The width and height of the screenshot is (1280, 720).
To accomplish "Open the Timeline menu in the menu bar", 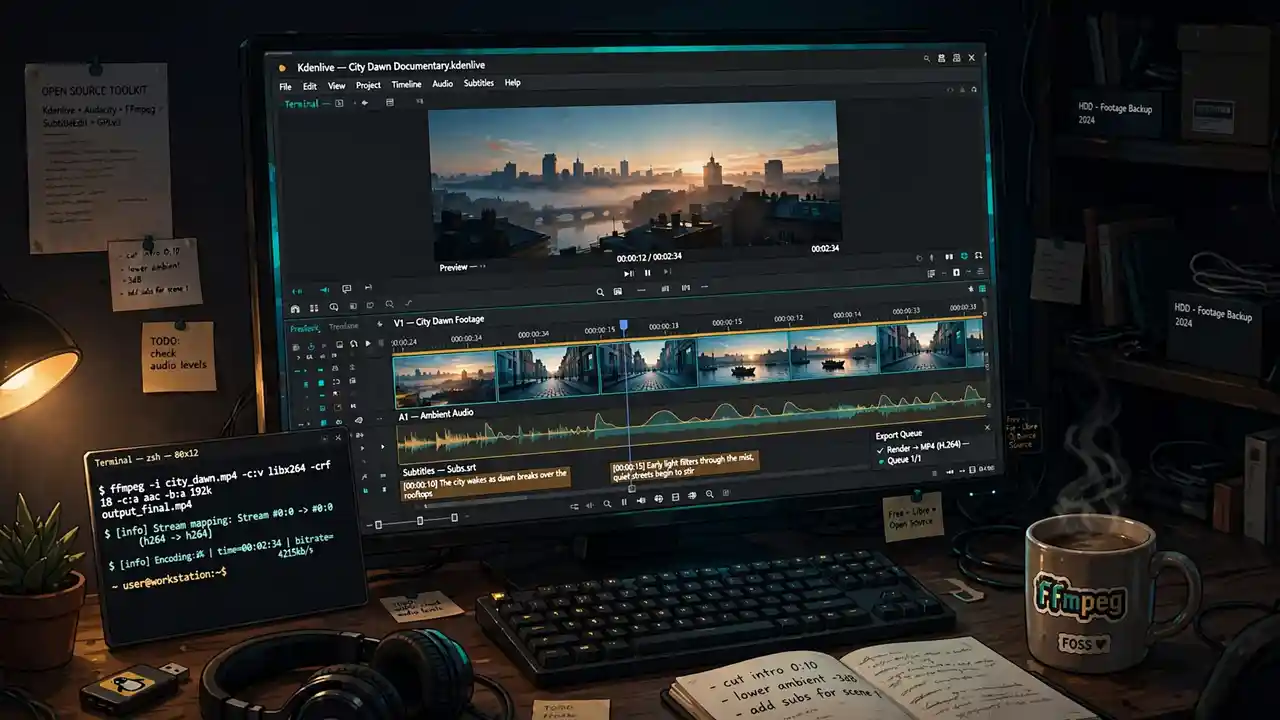I will [x=406, y=85].
